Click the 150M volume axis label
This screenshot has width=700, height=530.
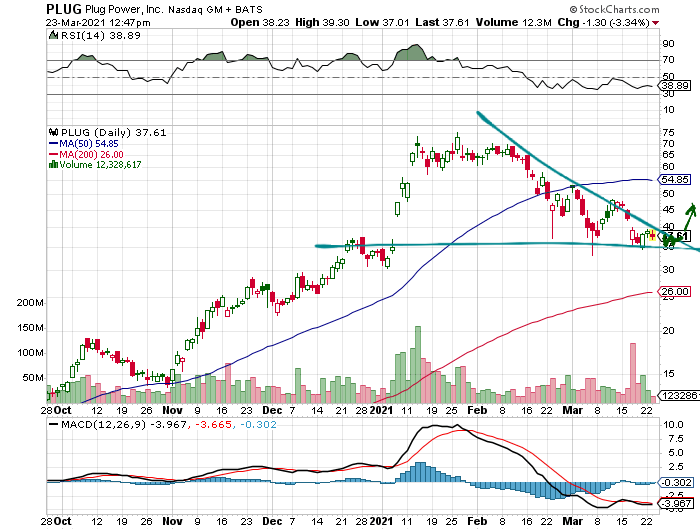tap(30, 328)
